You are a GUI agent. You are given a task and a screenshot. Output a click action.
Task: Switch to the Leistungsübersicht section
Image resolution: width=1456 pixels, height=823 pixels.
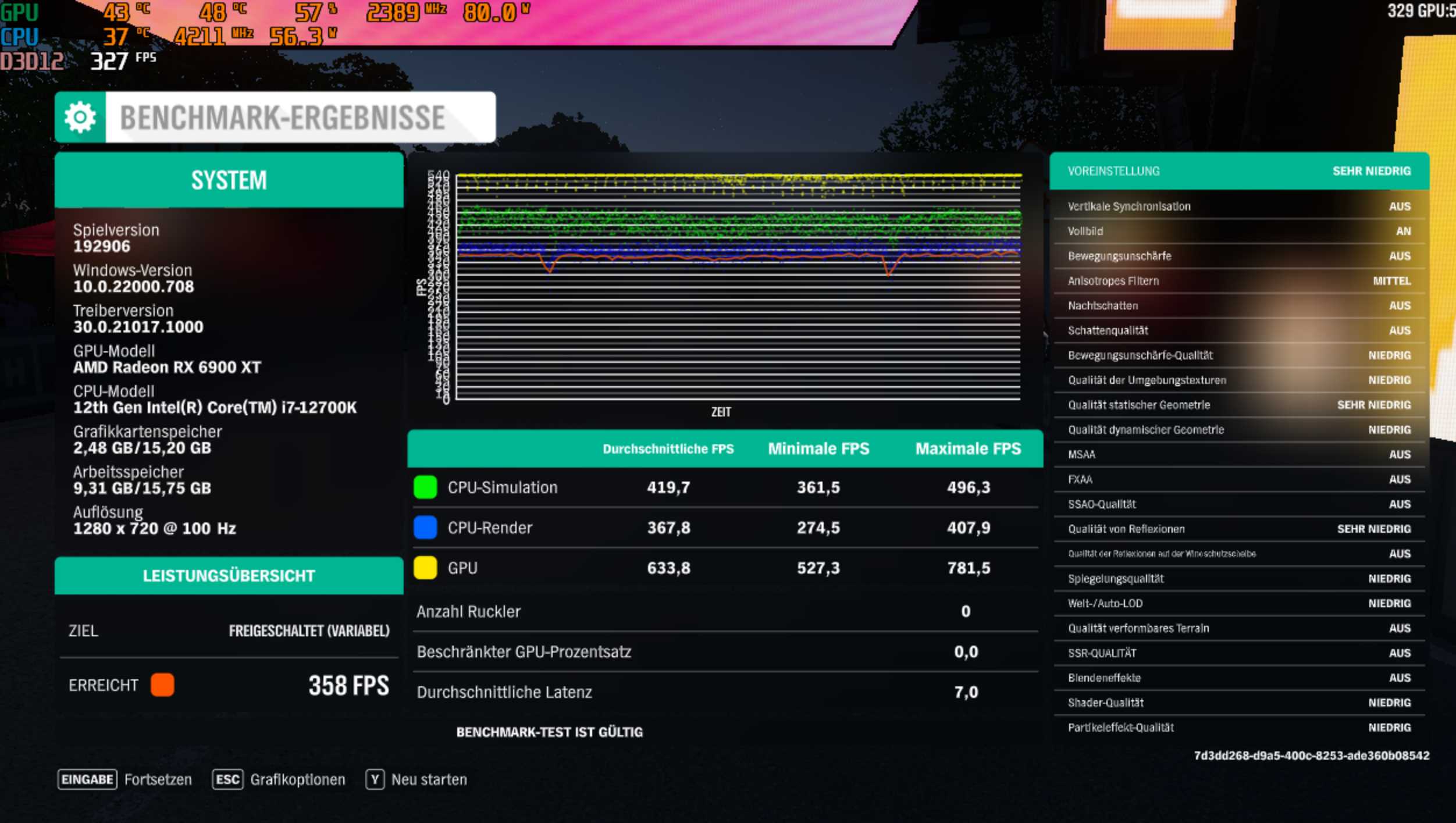228,575
